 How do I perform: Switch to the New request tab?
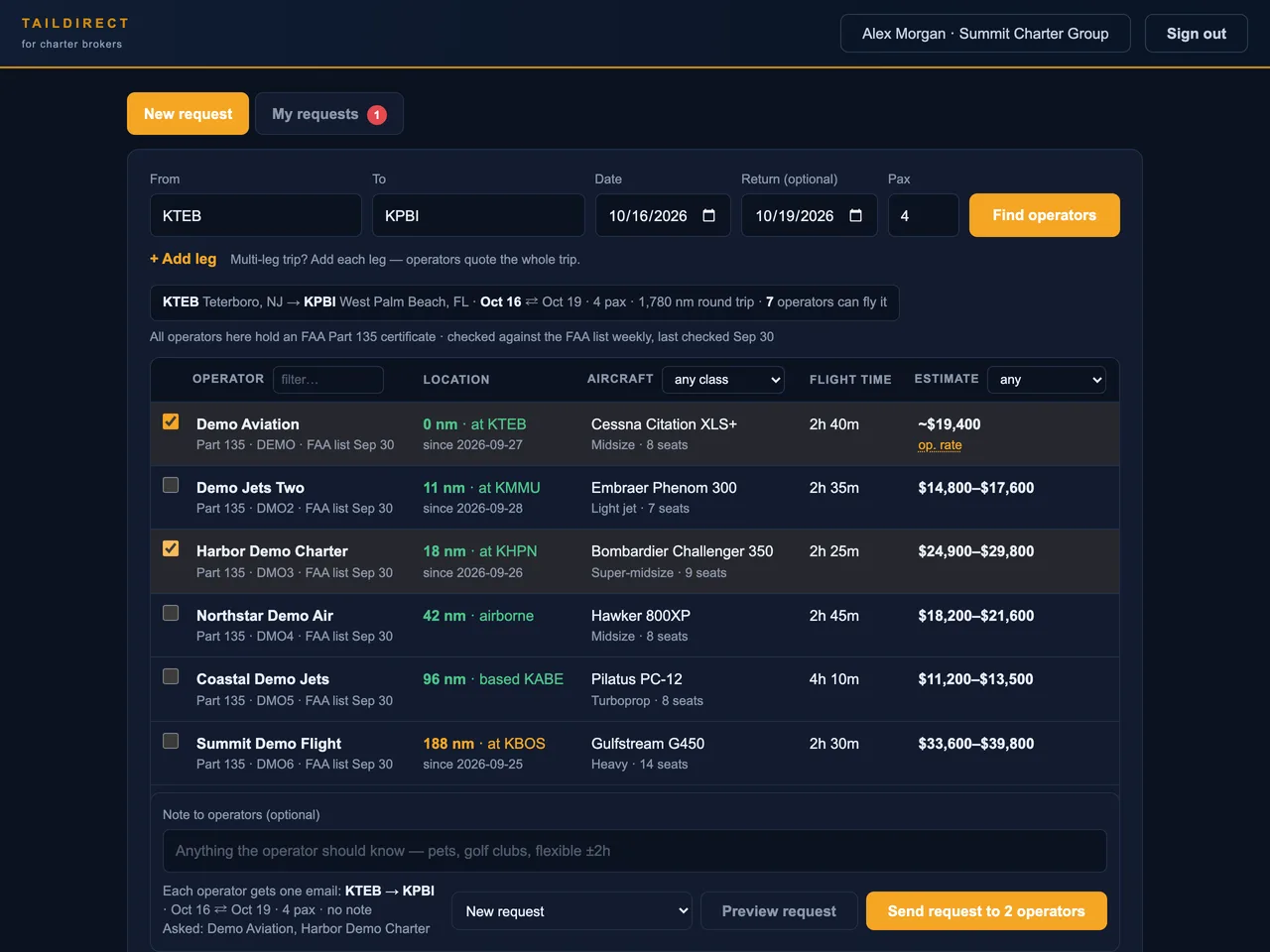[188, 114]
